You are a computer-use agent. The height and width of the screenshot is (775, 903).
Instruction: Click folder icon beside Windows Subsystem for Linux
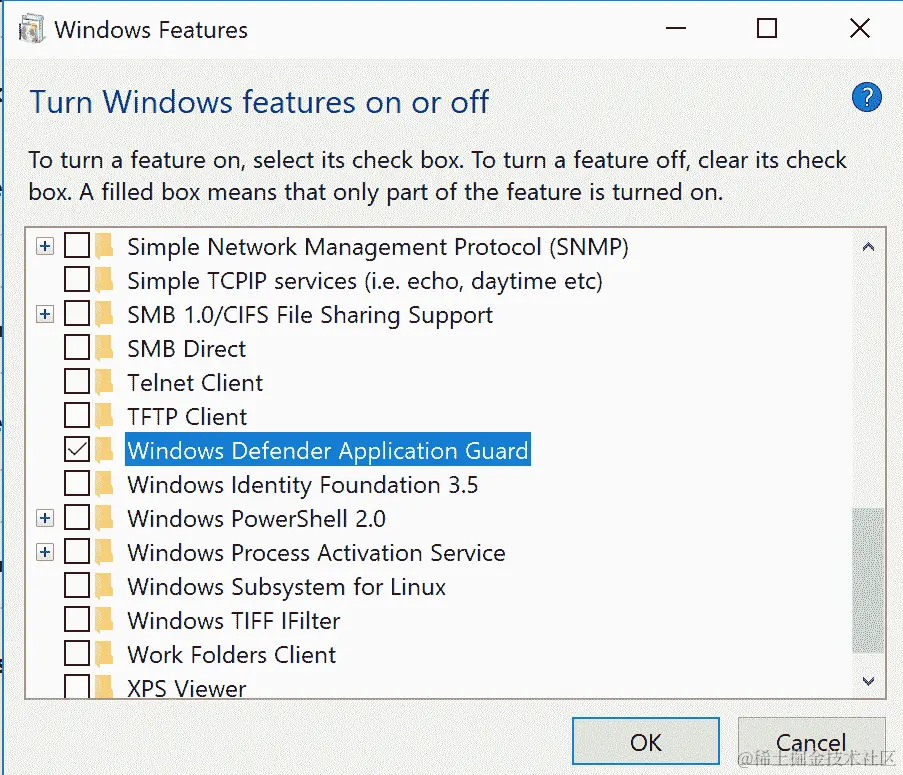pos(104,586)
